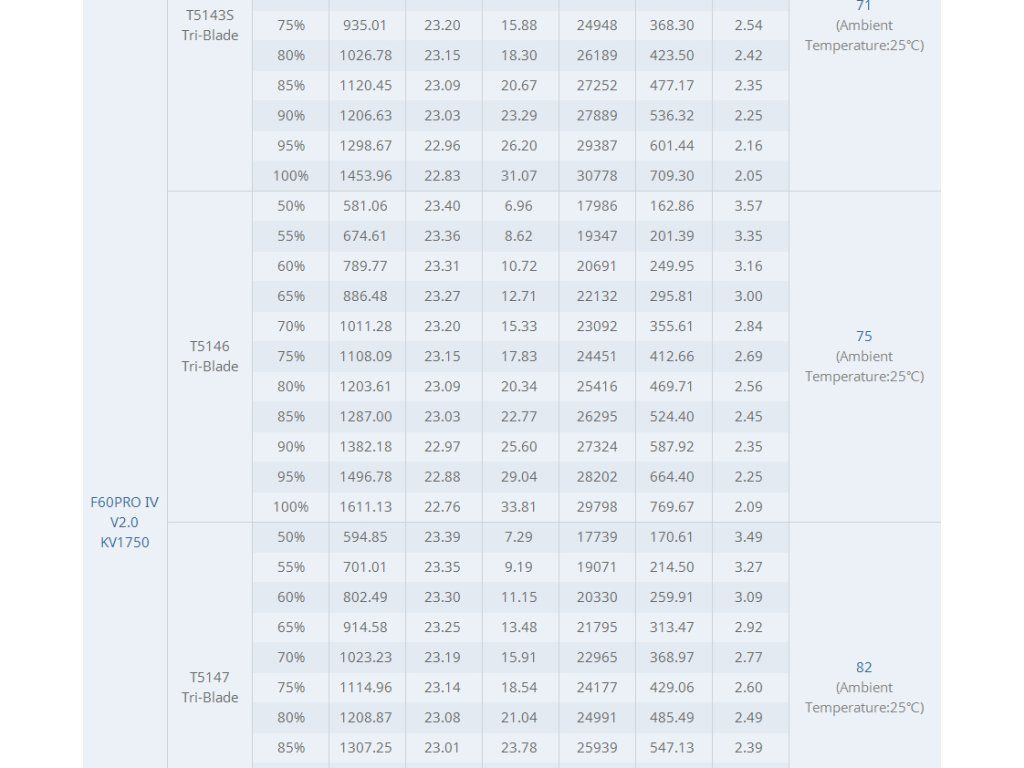Viewport: 1024px width, 768px height.
Task: Select the power value 769.67
Action: point(672,507)
